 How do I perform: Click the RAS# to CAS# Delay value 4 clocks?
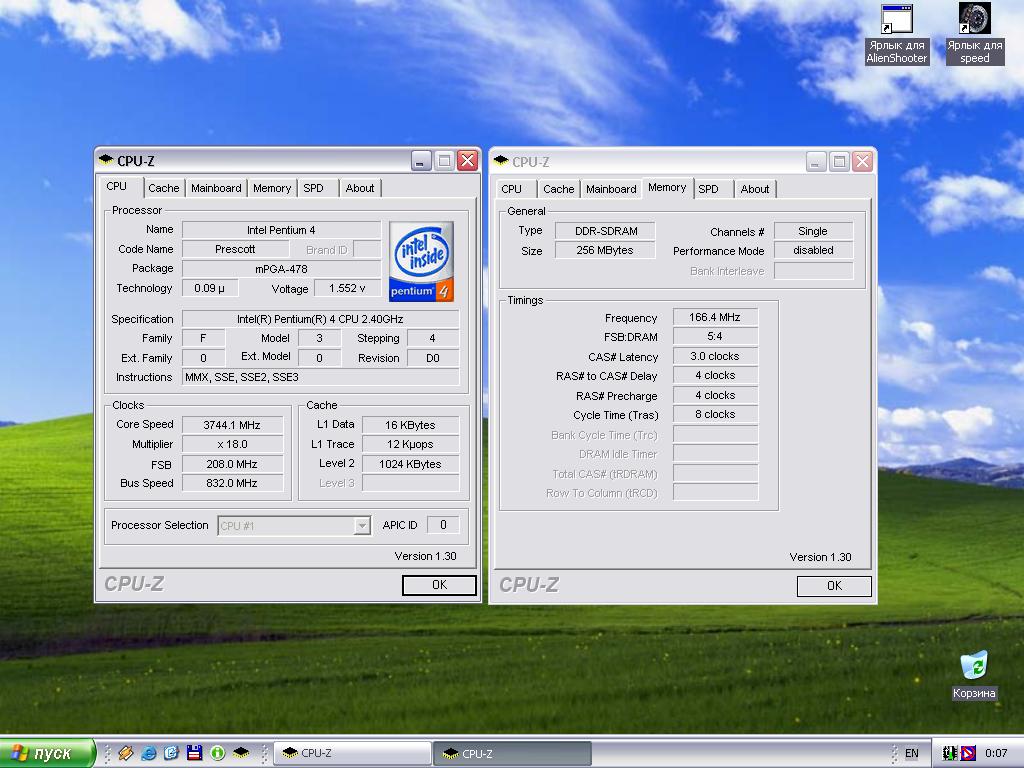pyautogui.click(x=715, y=376)
